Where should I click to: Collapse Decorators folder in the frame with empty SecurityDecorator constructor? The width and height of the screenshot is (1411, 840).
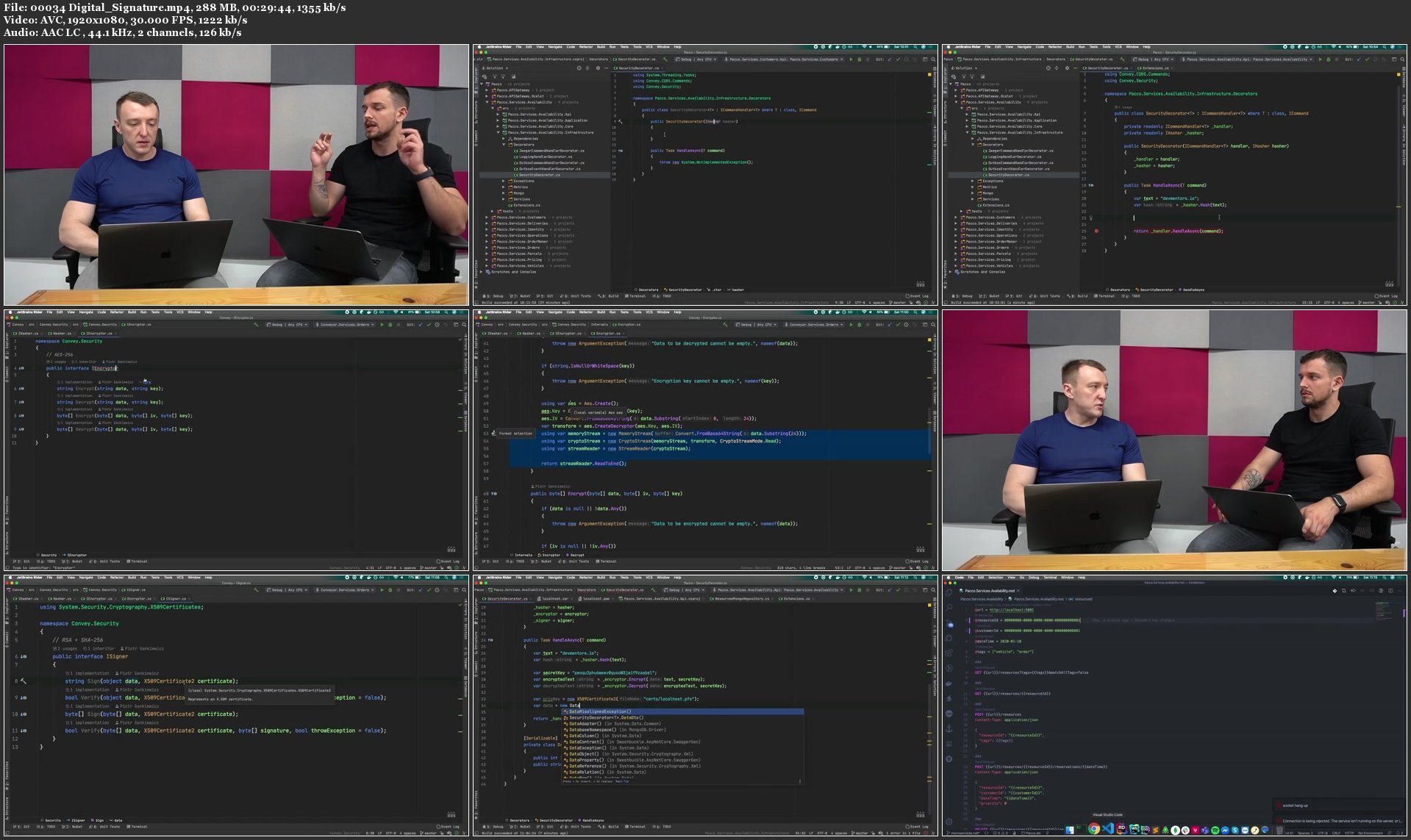click(x=504, y=145)
